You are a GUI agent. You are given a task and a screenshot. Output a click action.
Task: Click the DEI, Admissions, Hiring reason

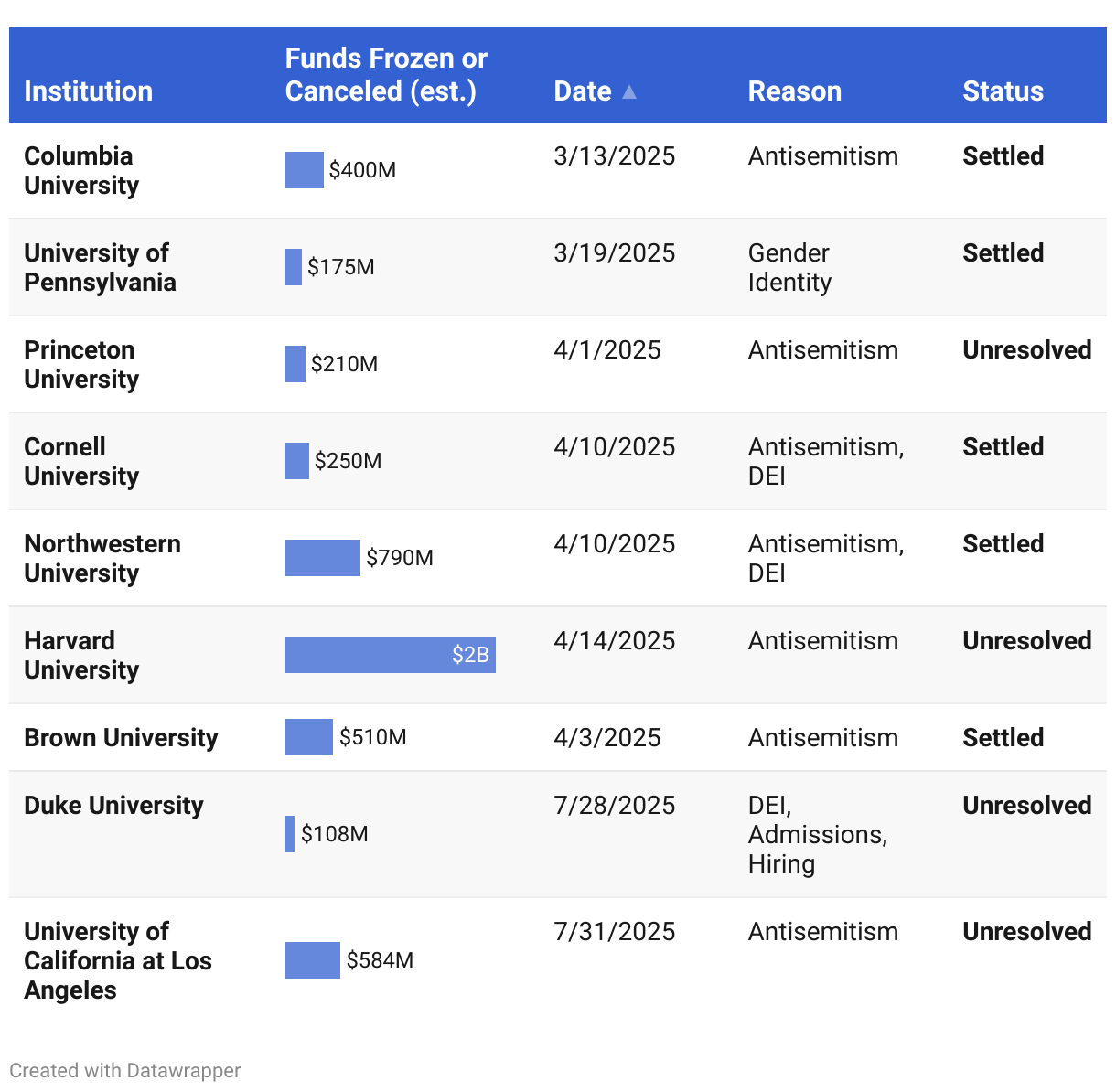[x=817, y=834]
